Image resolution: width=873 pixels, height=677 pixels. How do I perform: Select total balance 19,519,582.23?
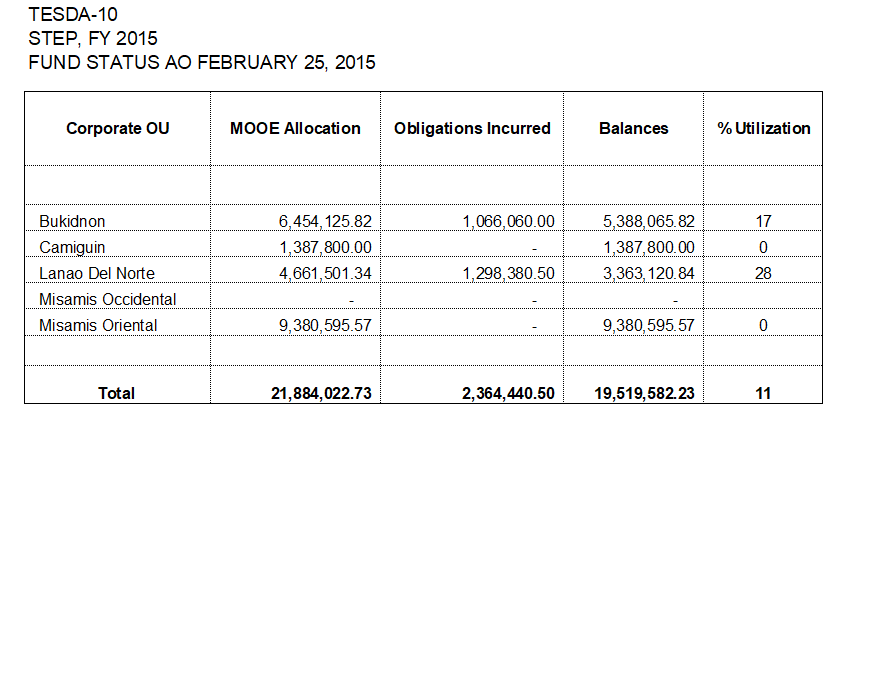[644, 394]
